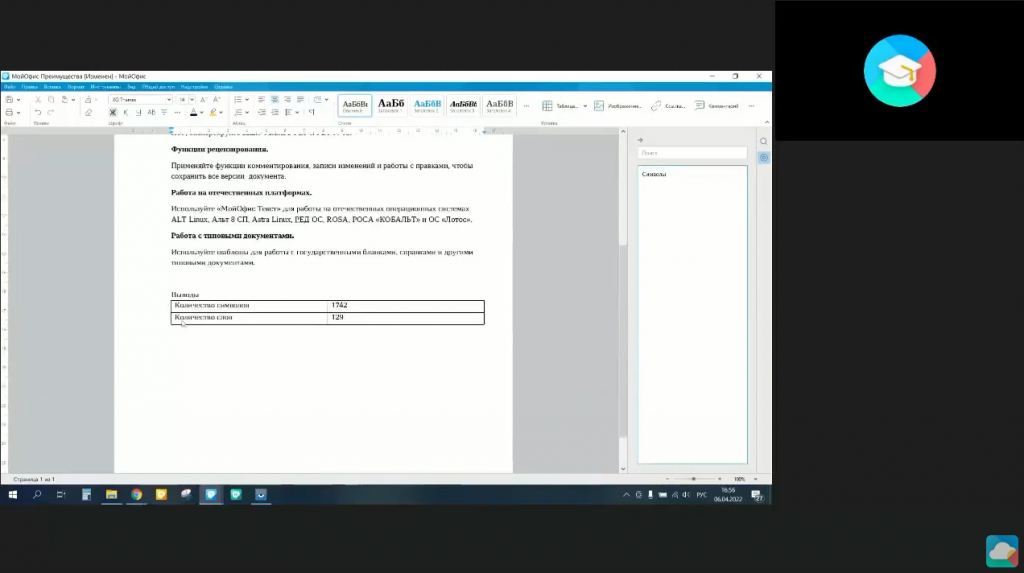
Task: Open File Explorer from taskbar
Action: click(x=112, y=495)
